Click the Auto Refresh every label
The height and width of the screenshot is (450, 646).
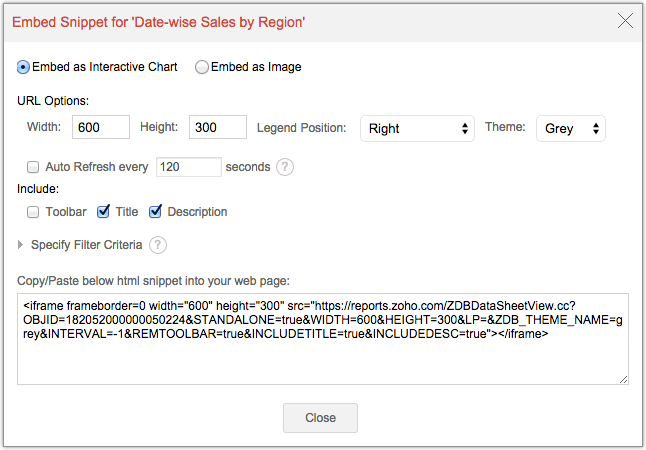97,167
